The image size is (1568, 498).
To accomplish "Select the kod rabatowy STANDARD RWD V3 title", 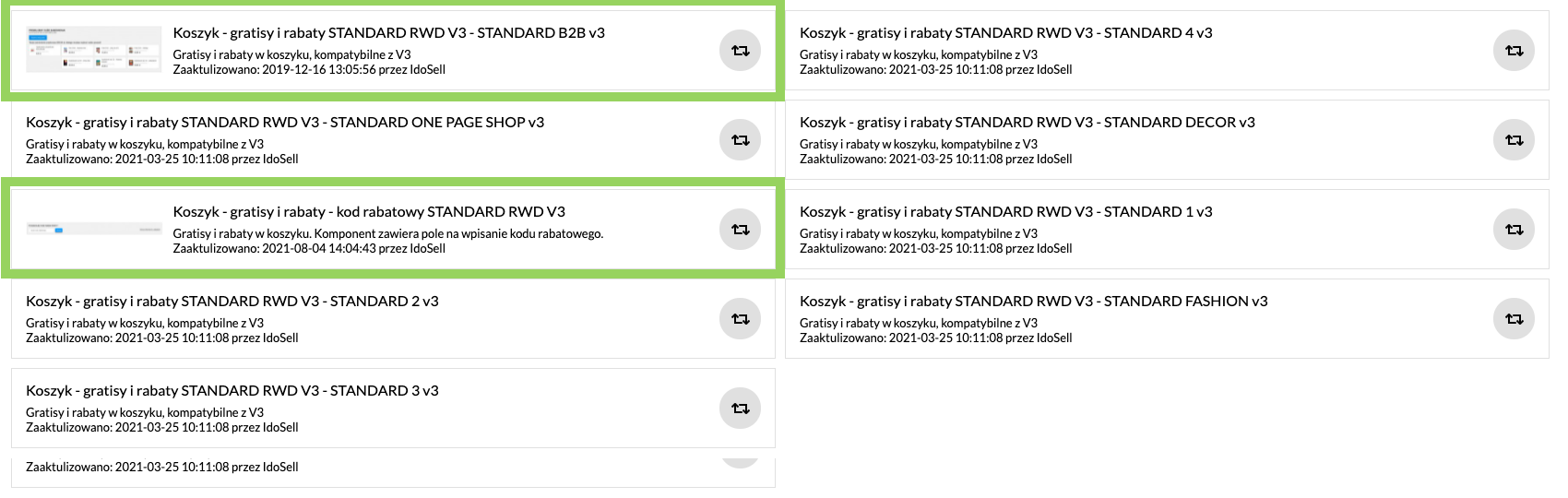I will click(369, 211).
